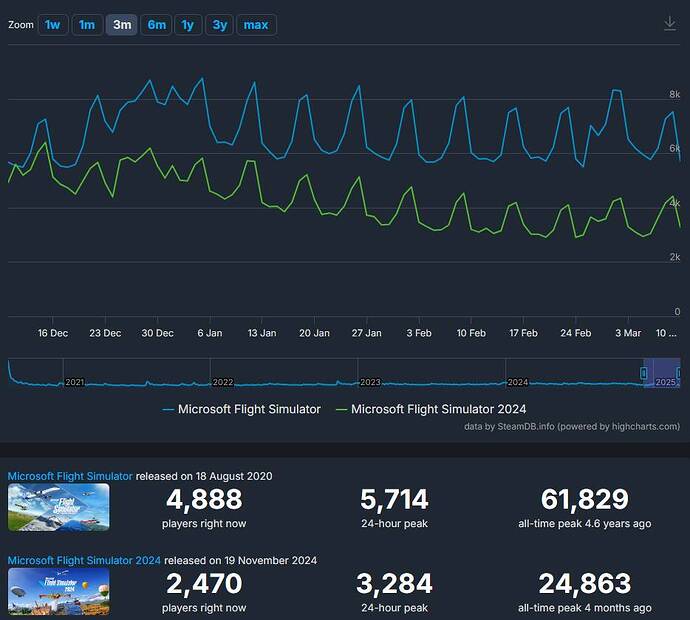Open the Microsoft Flight Simulator 2024 link
The height and width of the screenshot is (620, 690).
pyautogui.click(x=84, y=560)
